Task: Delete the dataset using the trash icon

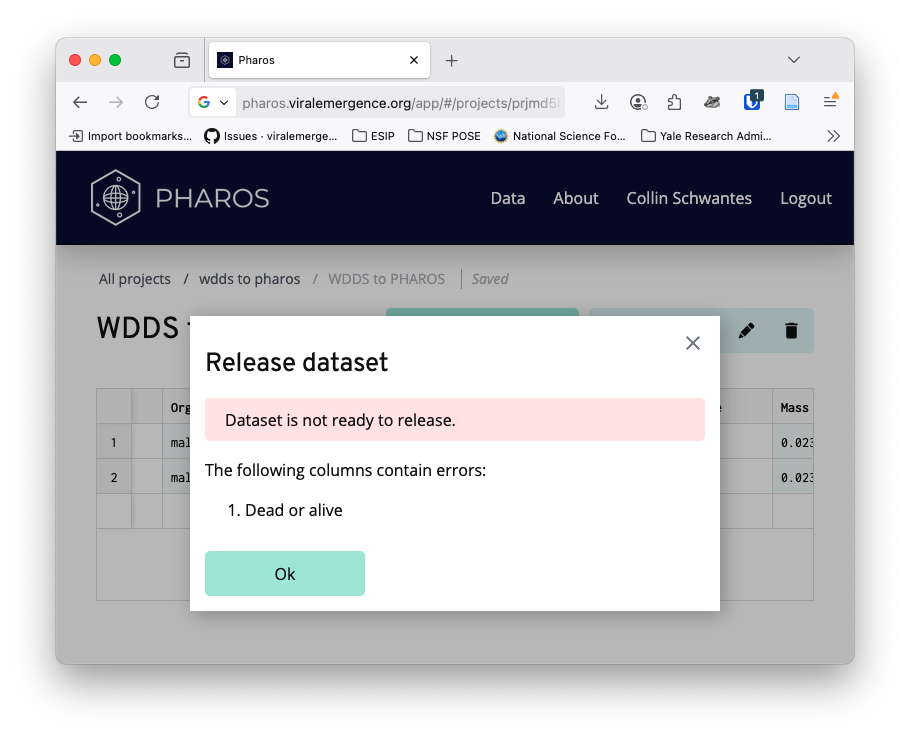Action: [791, 329]
